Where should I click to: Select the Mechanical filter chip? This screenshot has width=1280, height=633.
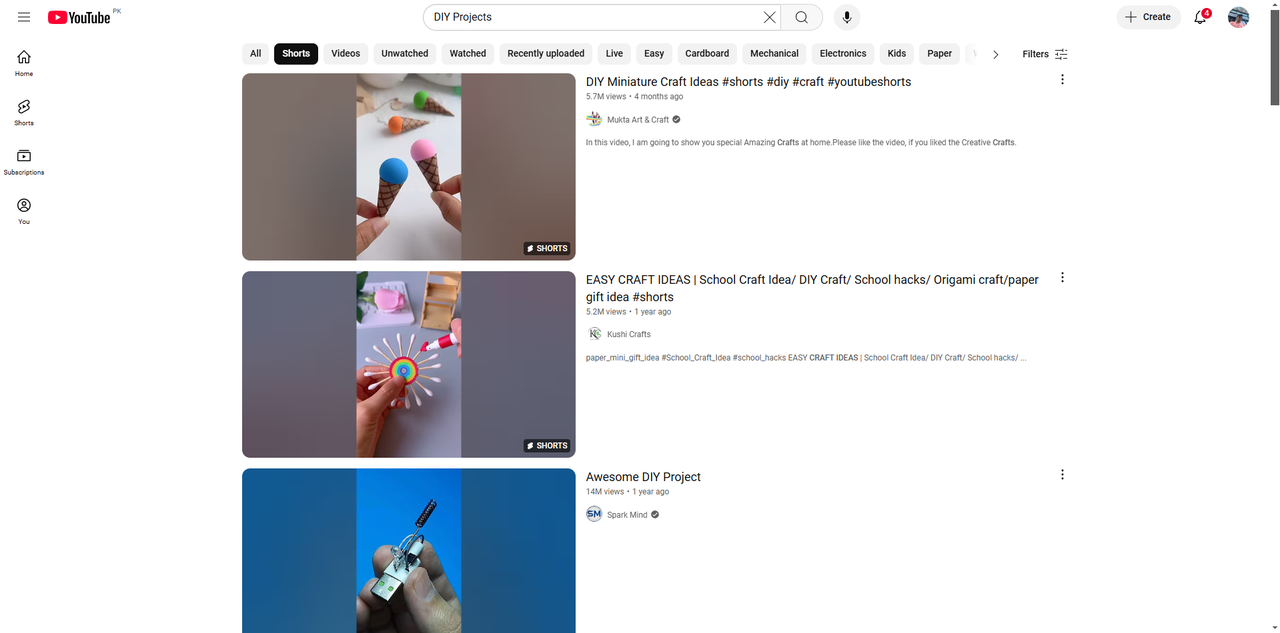coord(775,54)
